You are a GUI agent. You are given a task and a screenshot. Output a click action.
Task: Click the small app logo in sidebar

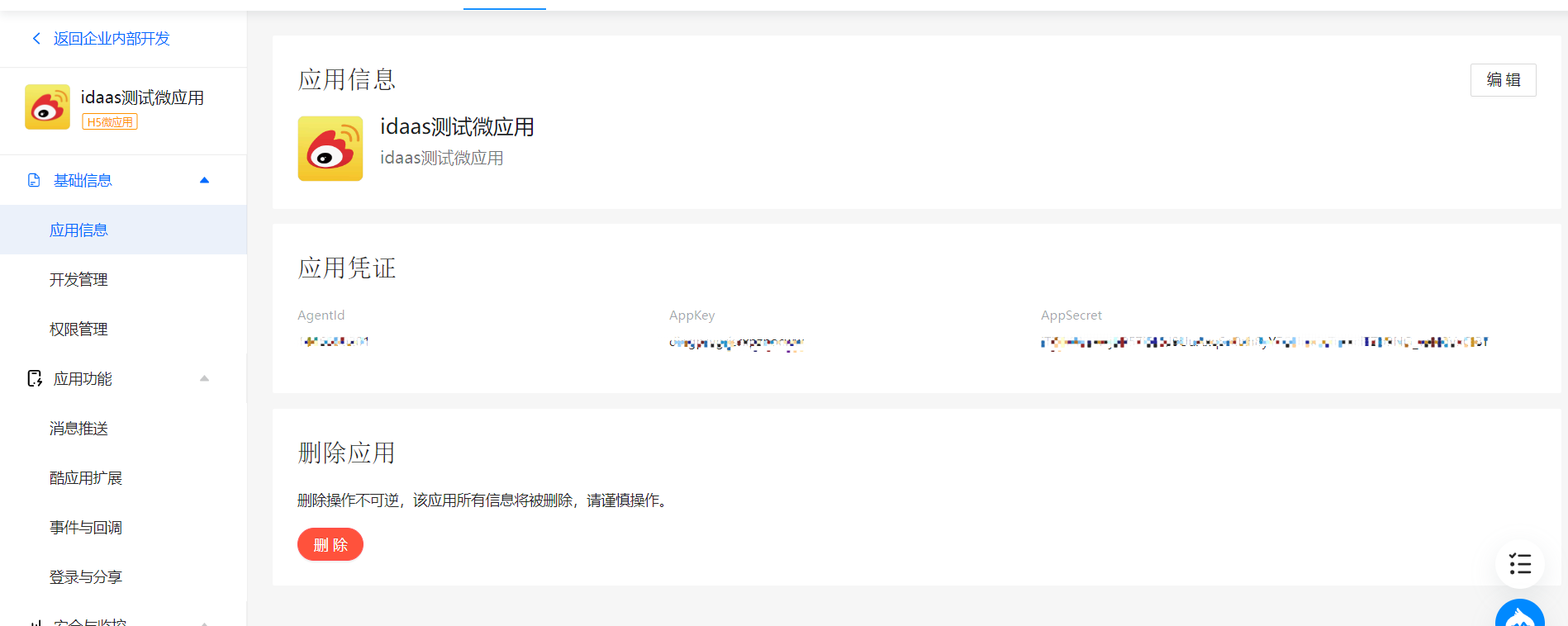(47, 107)
